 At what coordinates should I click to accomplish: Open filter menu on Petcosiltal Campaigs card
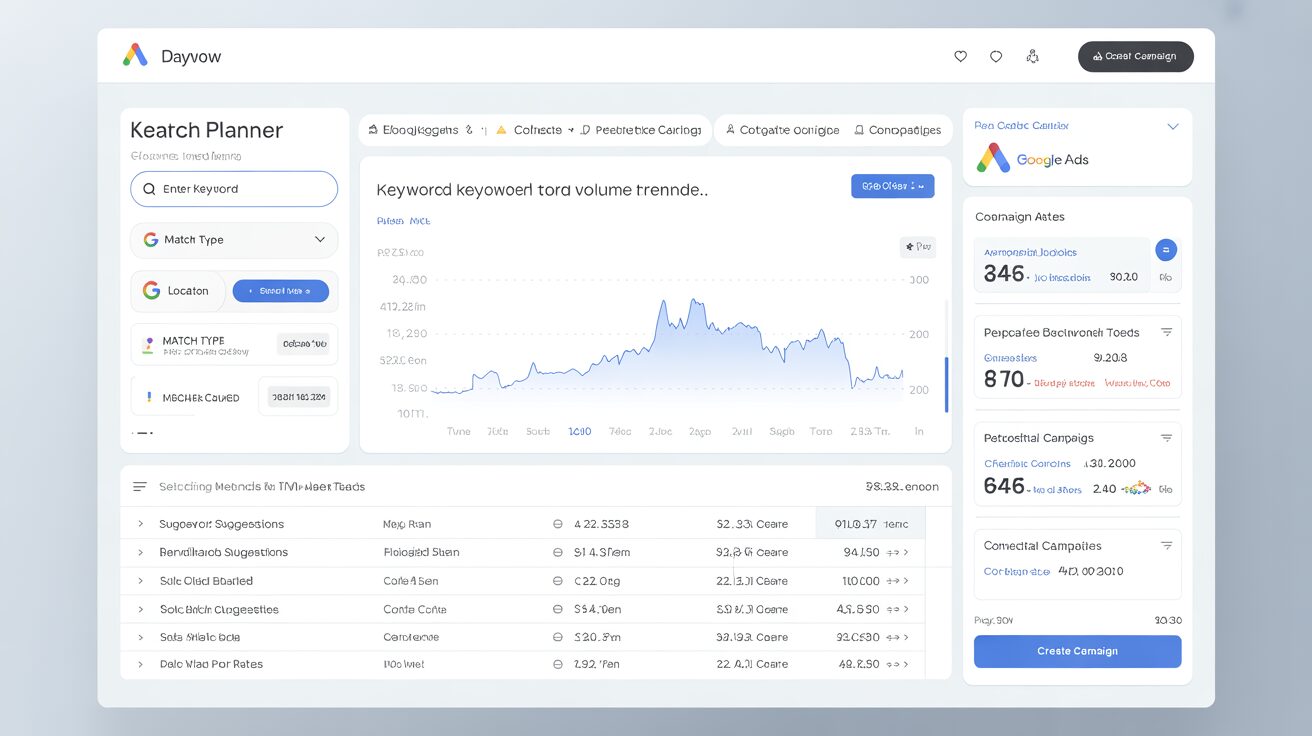(x=1166, y=438)
